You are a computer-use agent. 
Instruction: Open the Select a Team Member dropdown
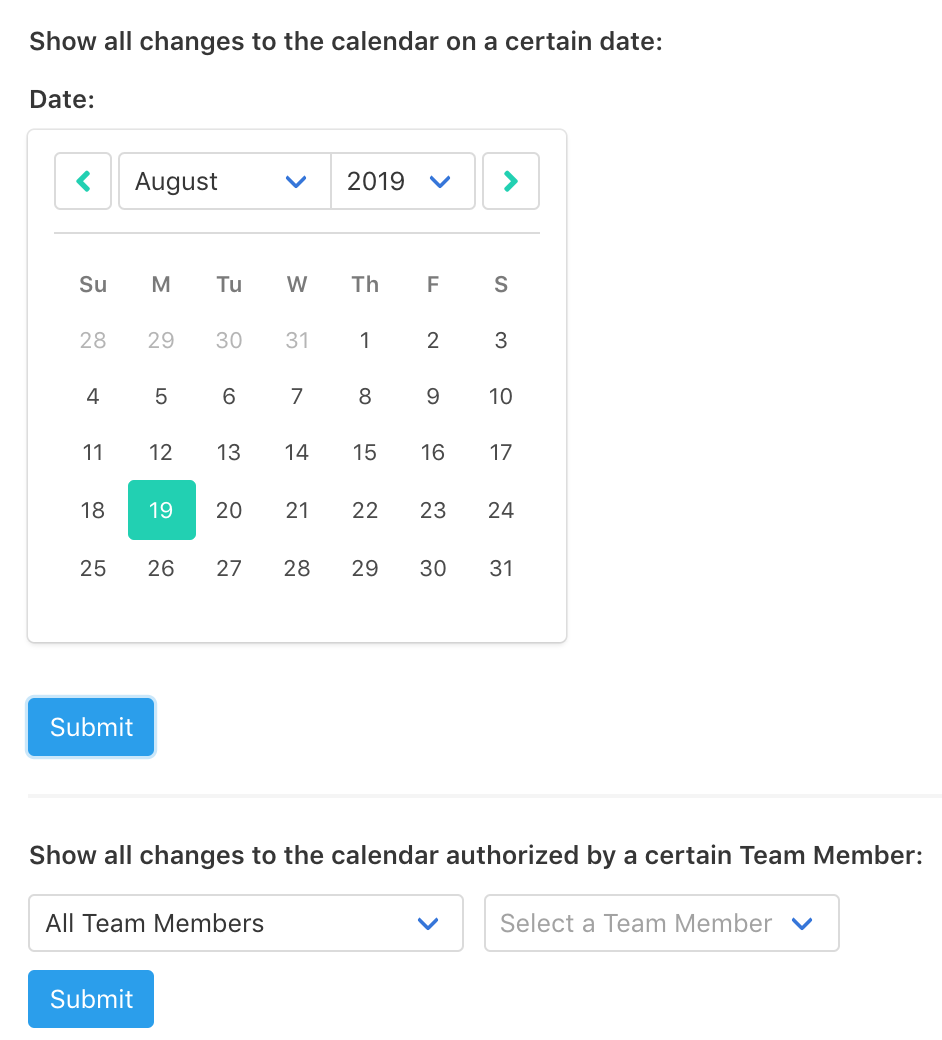[x=661, y=923]
